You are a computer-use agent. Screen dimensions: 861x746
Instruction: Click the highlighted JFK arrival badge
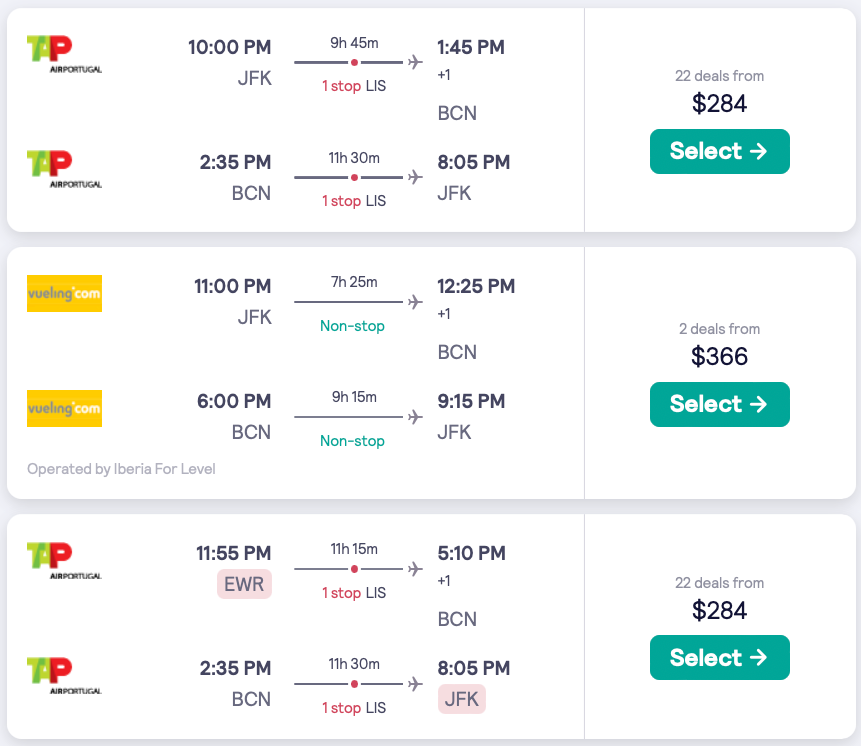coord(461,699)
